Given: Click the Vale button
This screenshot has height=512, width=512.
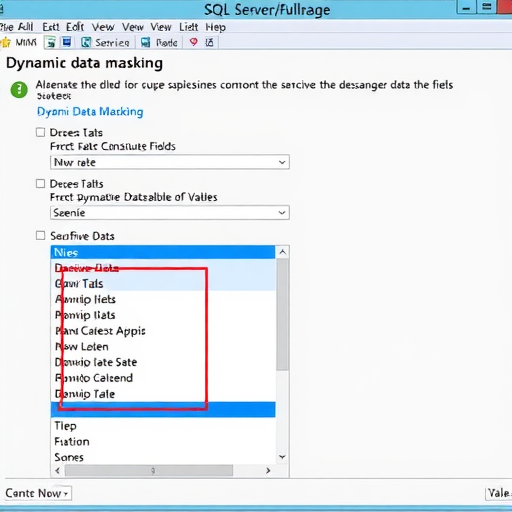Looking at the screenshot, I should tap(498, 493).
